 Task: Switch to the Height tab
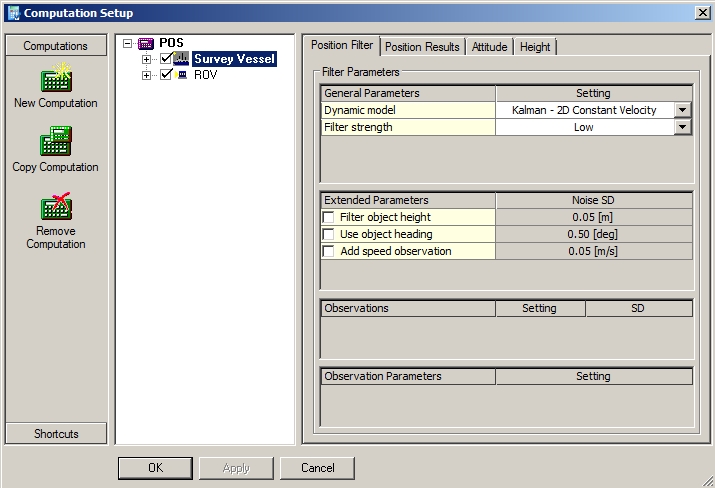[x=535, y=47]
